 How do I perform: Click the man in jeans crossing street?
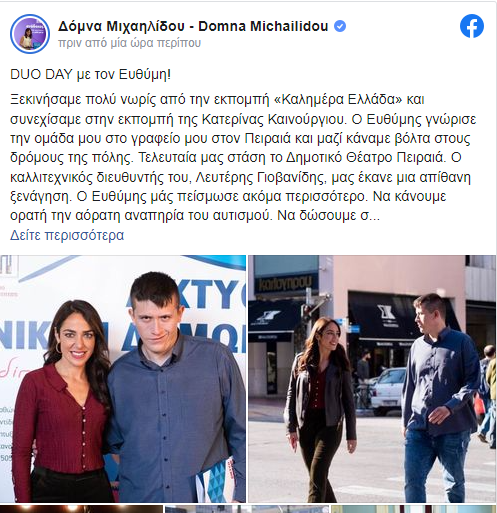(441, 397)
